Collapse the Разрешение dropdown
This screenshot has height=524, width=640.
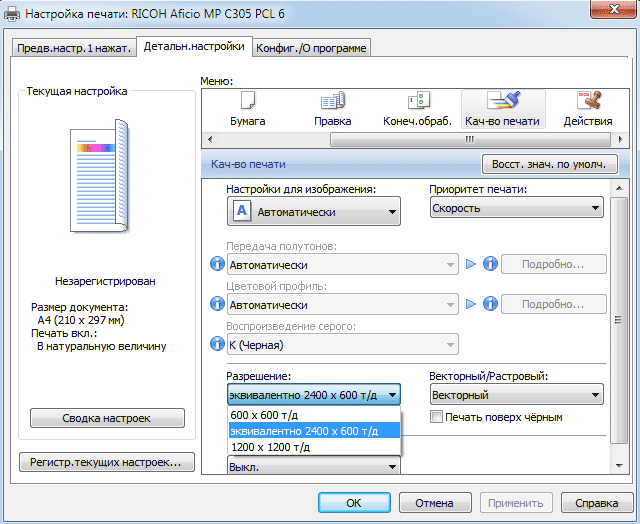(313, 395)
